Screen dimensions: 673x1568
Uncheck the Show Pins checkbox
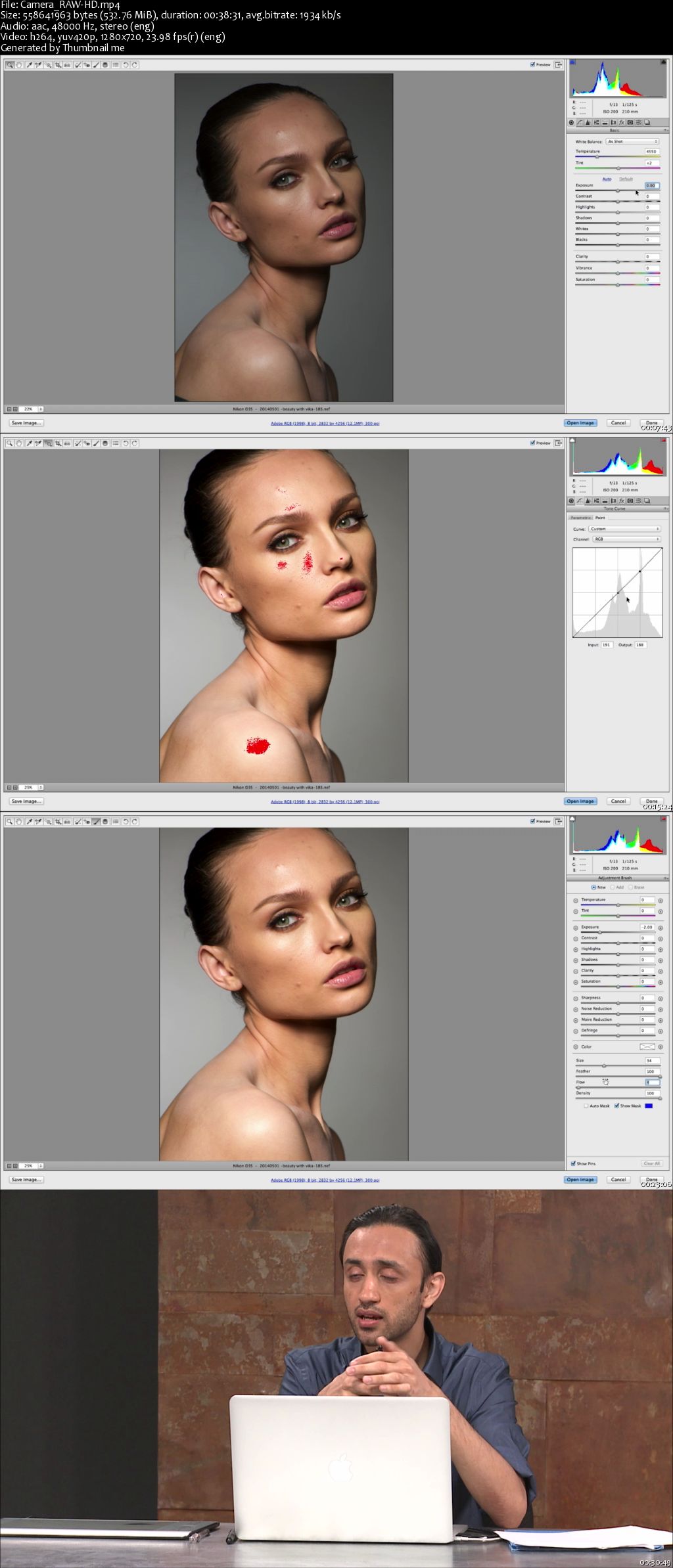coord(573,1163)
